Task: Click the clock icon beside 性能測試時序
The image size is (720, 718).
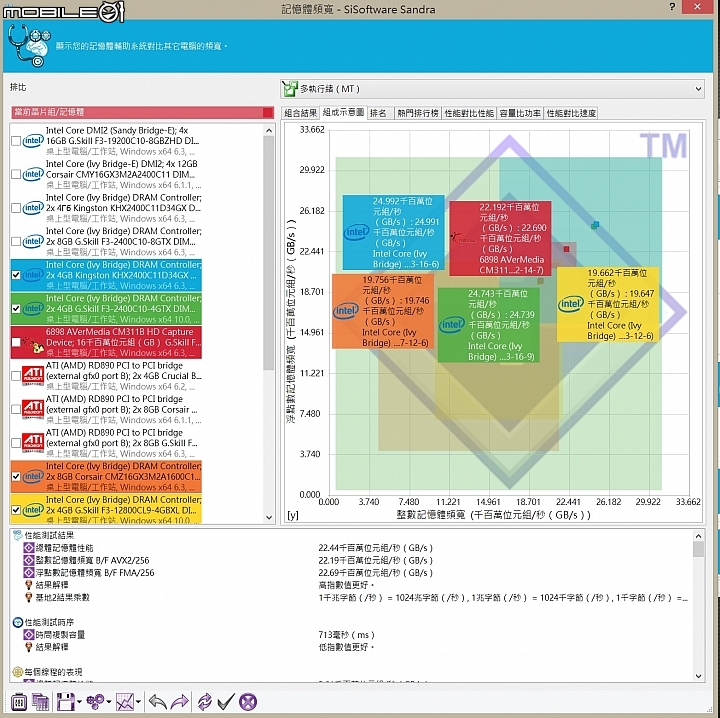Action: tap(17, 622)
